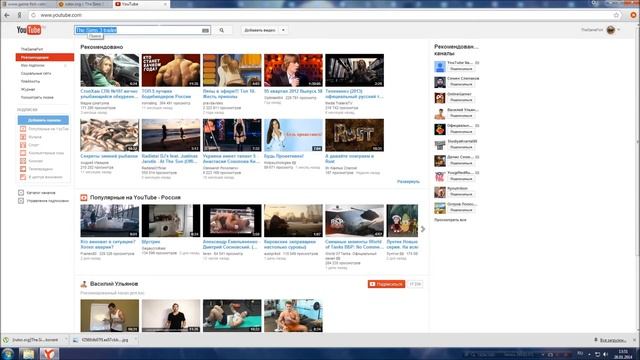Bookmark the page with the star icon
The image size is (640, 360).
(616, 15)
